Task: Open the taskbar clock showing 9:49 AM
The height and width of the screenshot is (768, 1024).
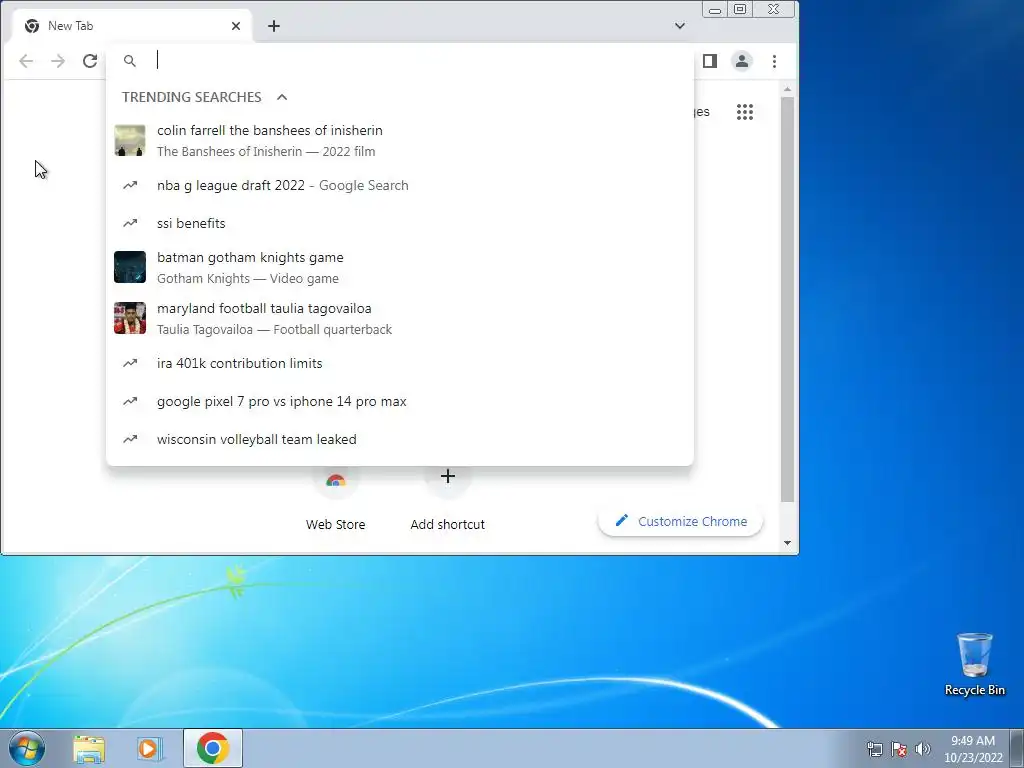Action: [x=973, y=749]
